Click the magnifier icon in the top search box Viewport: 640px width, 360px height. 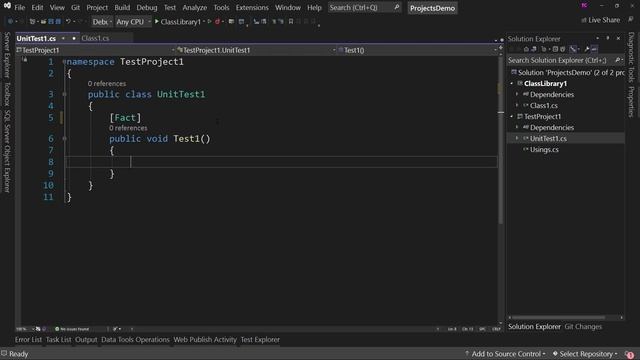pos(396,7)
